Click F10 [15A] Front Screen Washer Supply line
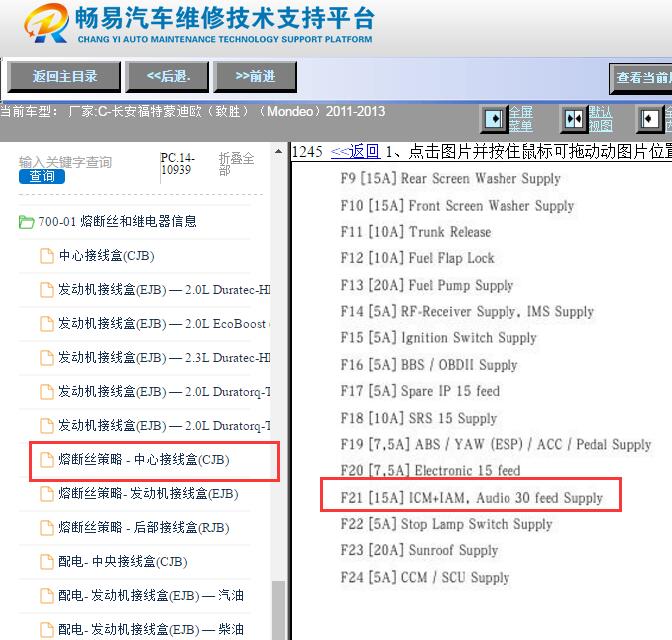 tap(457, 206)
